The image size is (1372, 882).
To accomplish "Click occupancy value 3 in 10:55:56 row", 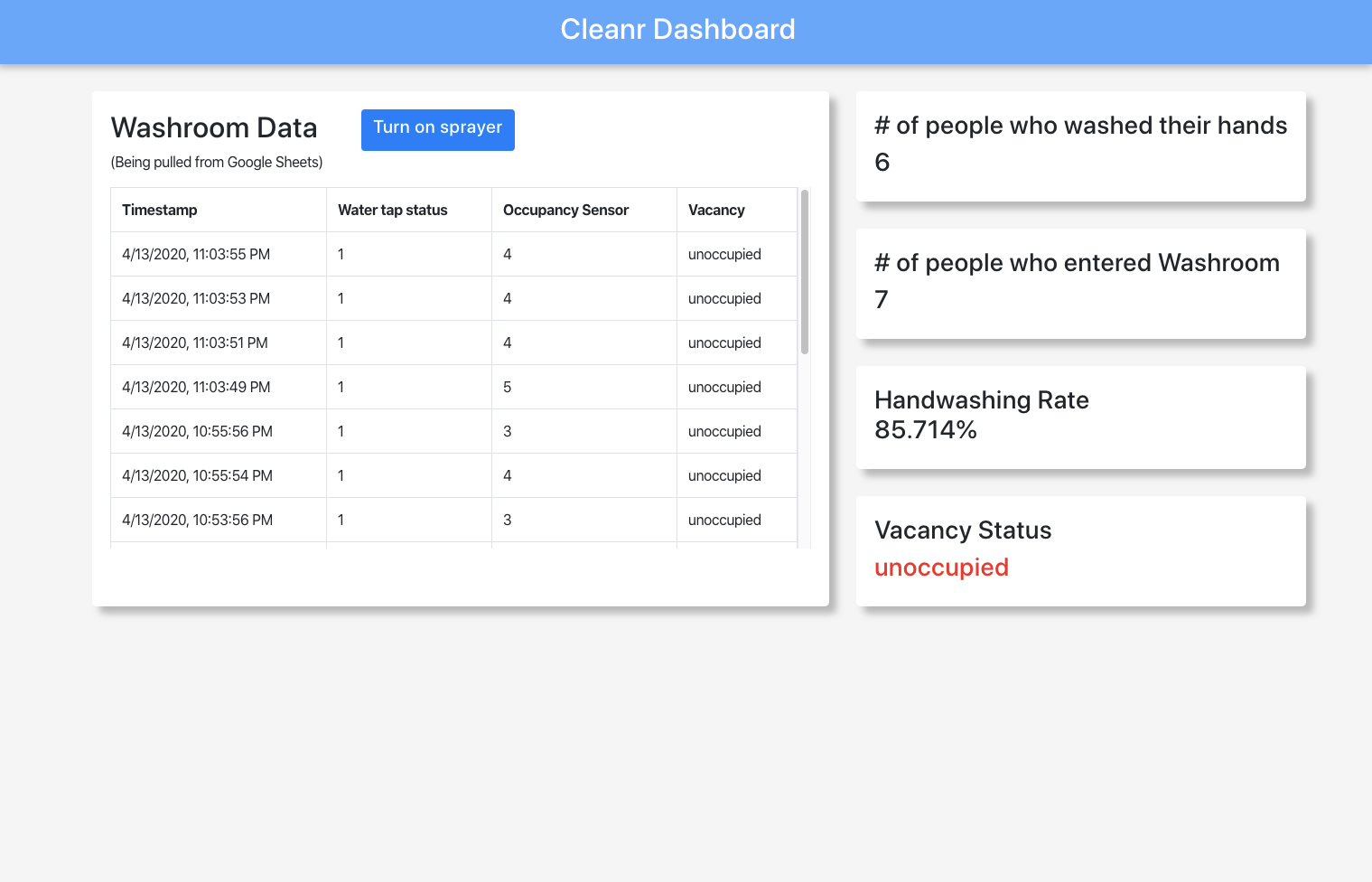I will click(508, 431).
